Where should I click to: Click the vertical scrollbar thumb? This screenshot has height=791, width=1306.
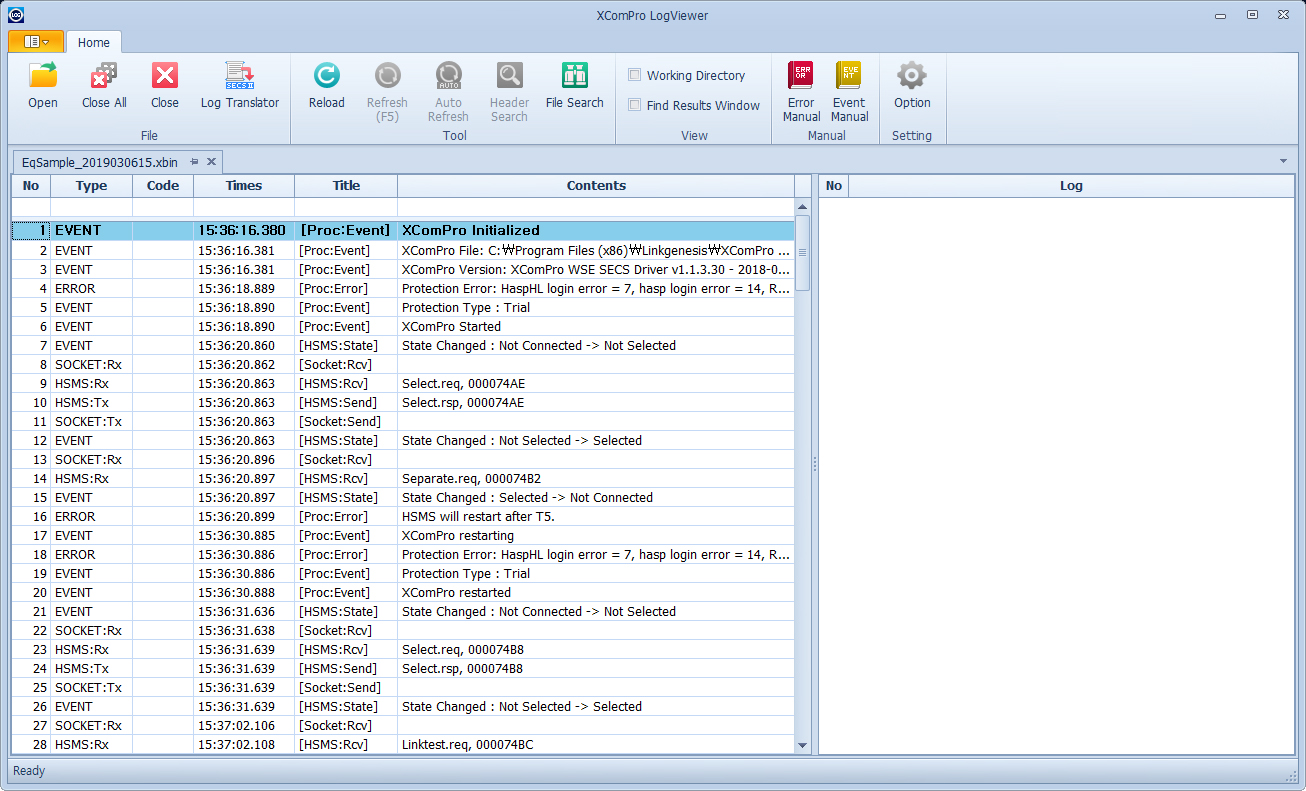click(x=803, y=253)
